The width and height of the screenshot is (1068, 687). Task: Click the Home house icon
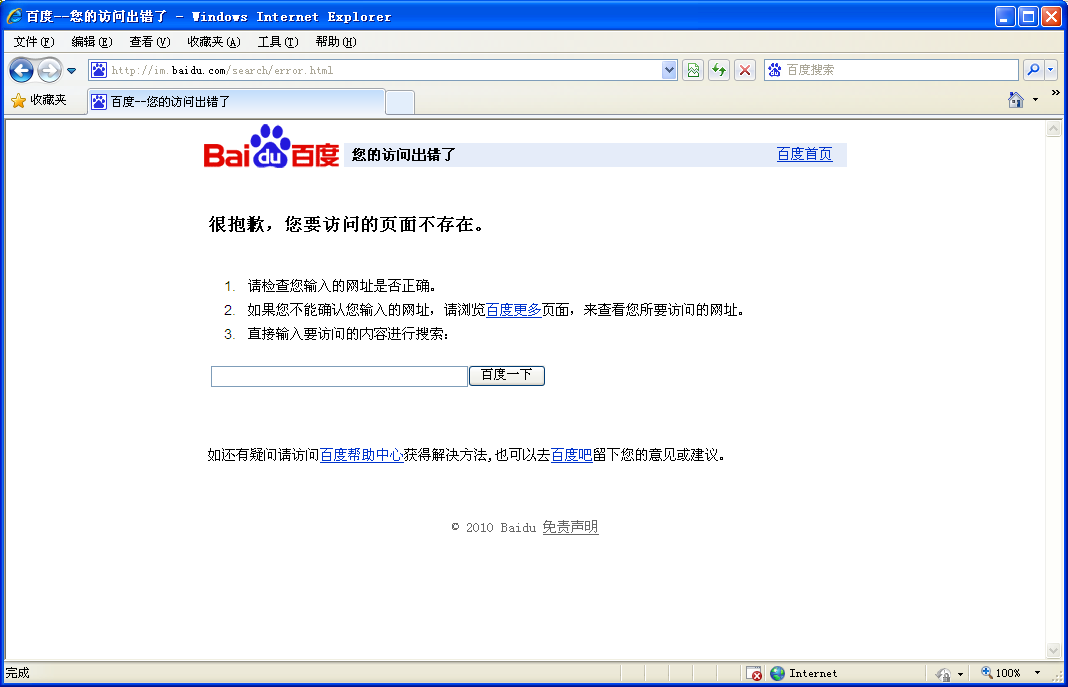(x=1016, y=100)
